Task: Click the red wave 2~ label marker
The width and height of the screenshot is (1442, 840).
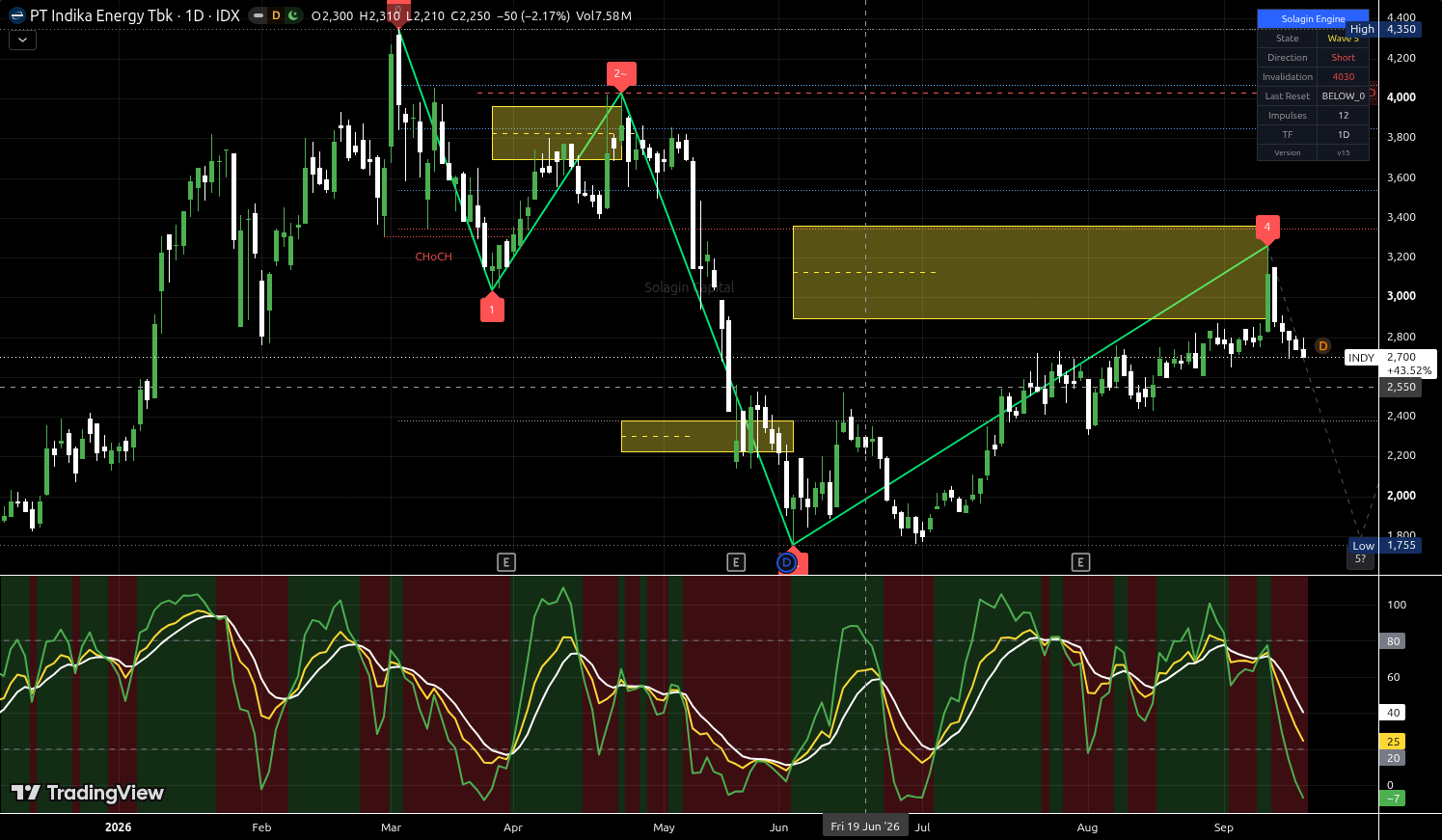Action: 620,74
